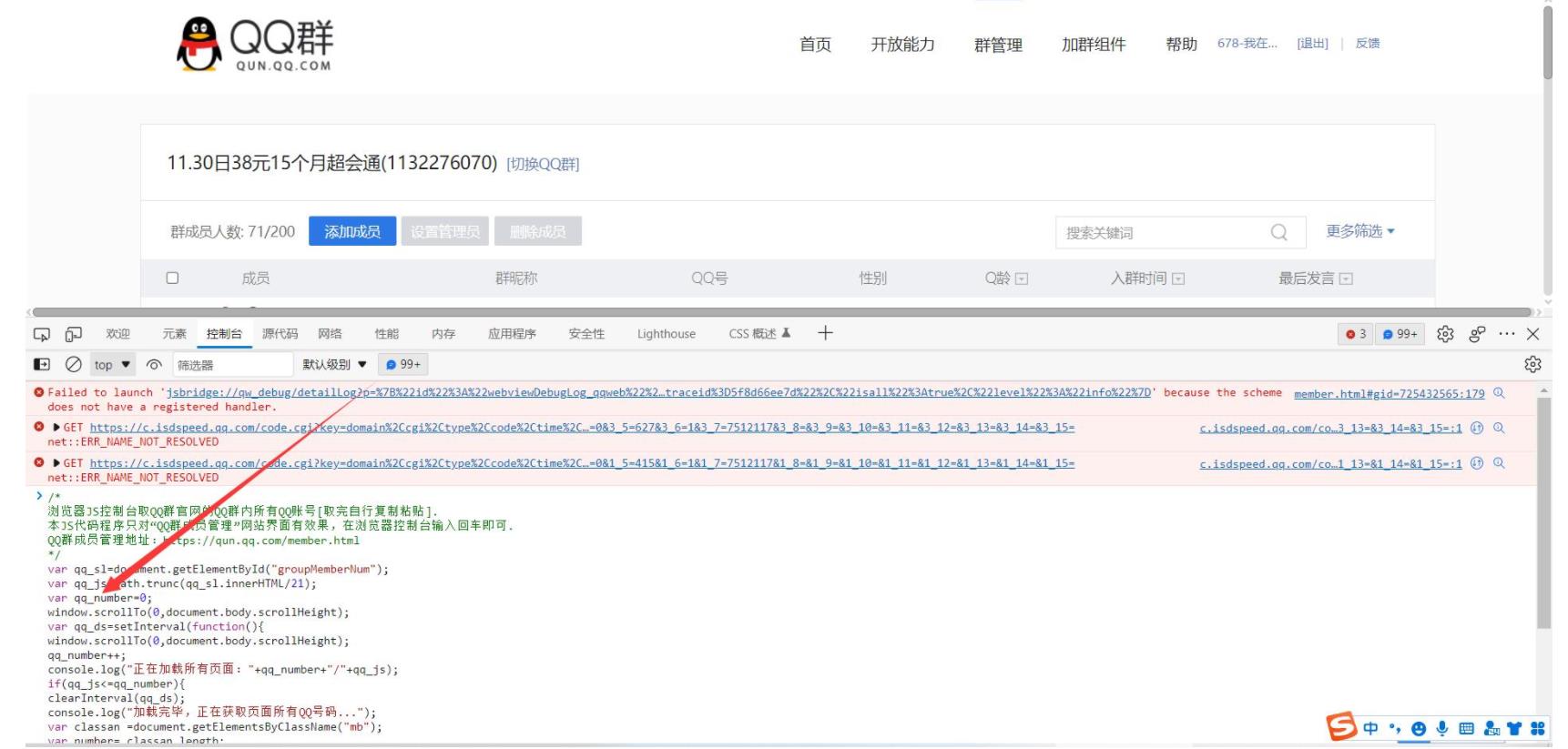Switch to the 网络 tab
The image size is (1568, 749).
click(x=330, y=334)
